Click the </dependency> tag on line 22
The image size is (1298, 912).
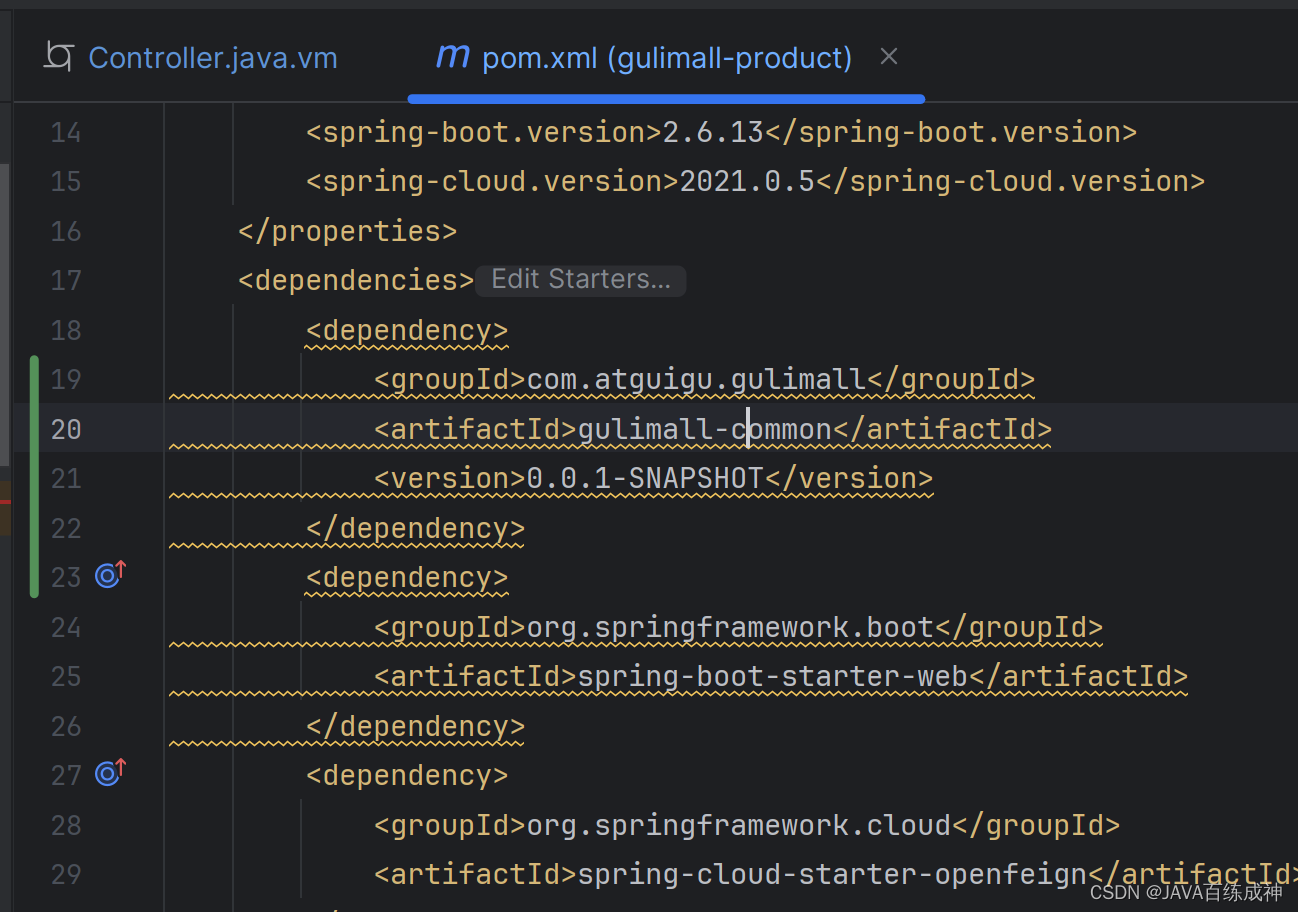(416, 528)
